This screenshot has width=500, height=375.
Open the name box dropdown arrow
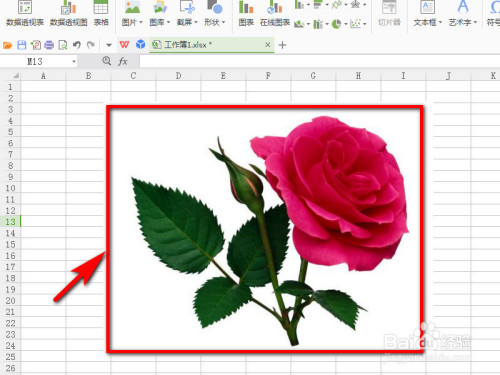coord(74,62)
